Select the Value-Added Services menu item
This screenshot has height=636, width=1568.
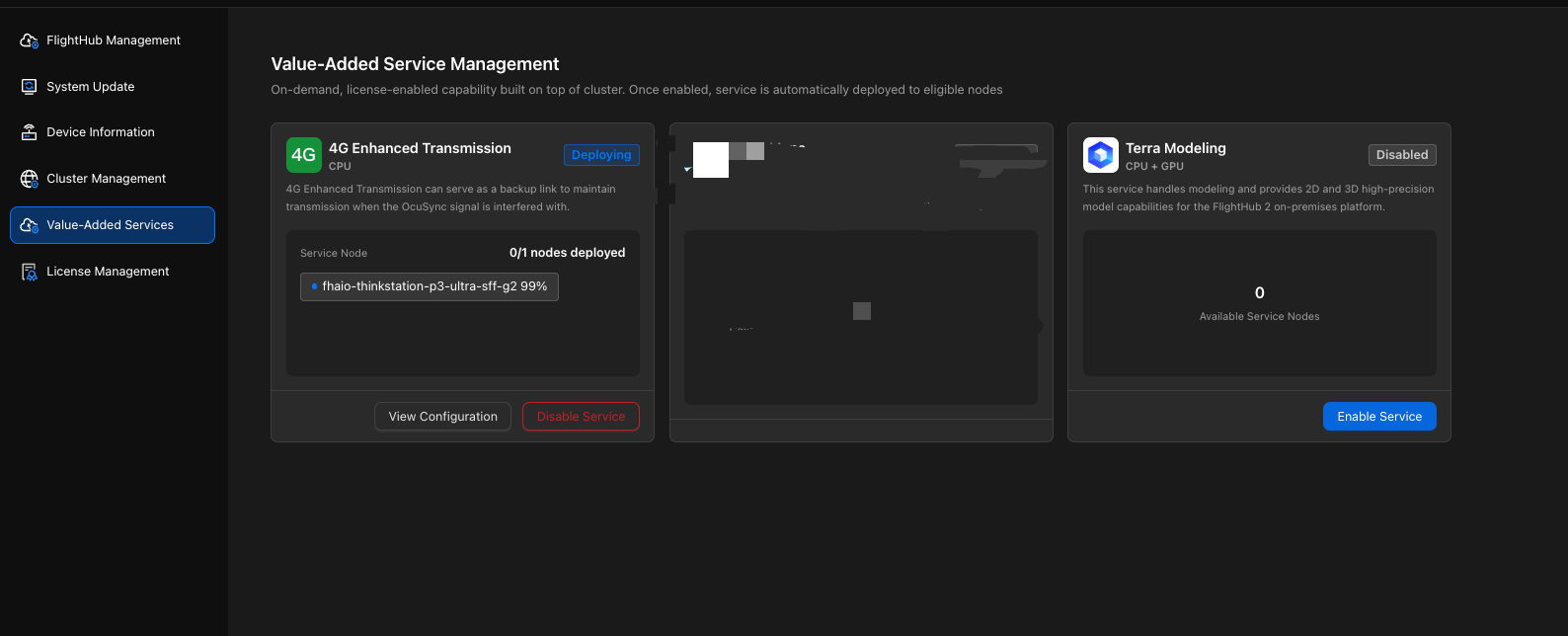[113, 225]
